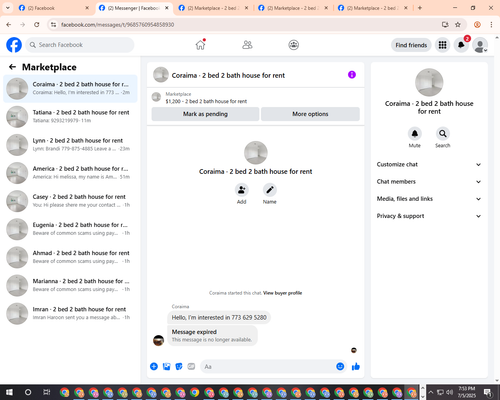
Task: Open Imran's conversation in the list
Action: tap(70, 313)
